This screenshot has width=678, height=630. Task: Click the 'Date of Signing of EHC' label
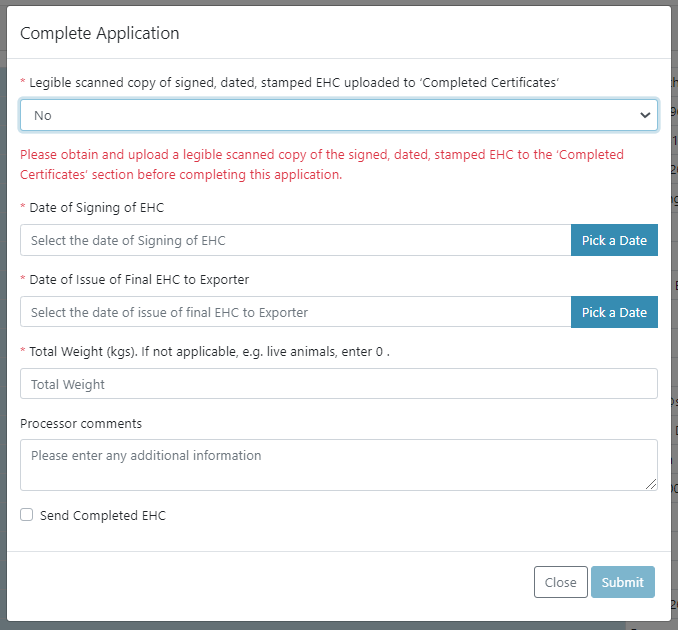[x=96, y=208]
